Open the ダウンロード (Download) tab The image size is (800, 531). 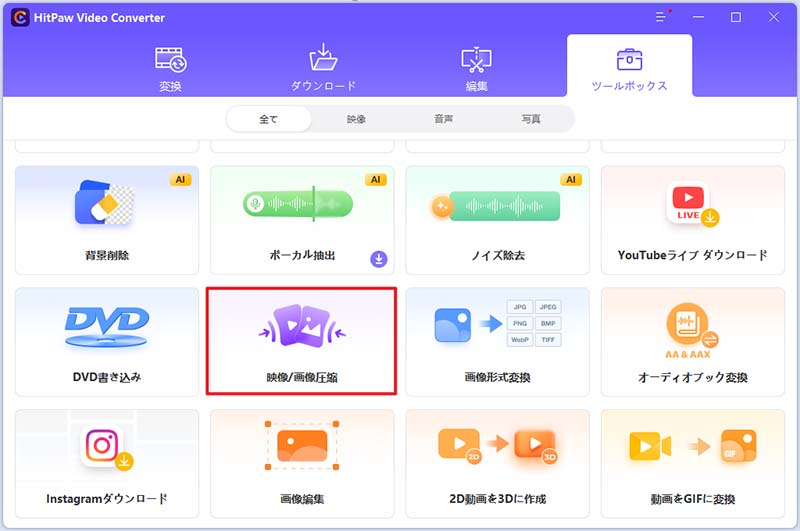pyautogui.click(x=323, y=68)
